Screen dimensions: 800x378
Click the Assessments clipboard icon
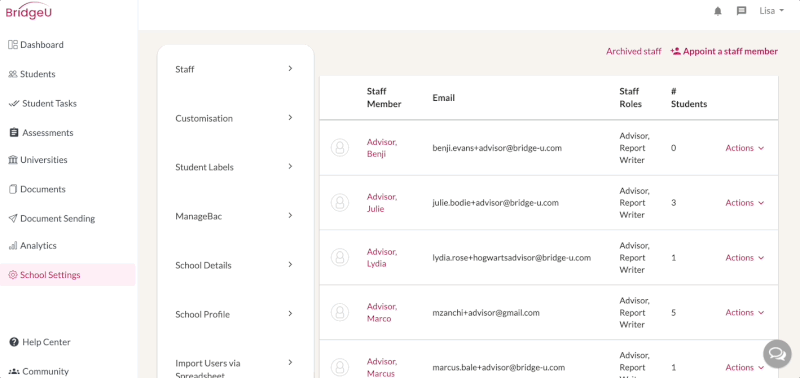coord(14,133)
